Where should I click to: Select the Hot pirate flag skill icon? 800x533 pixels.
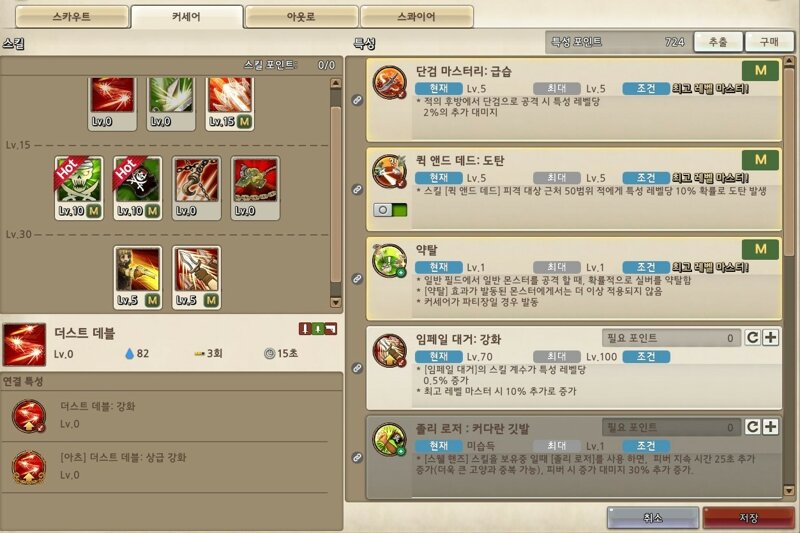(138, 188)
